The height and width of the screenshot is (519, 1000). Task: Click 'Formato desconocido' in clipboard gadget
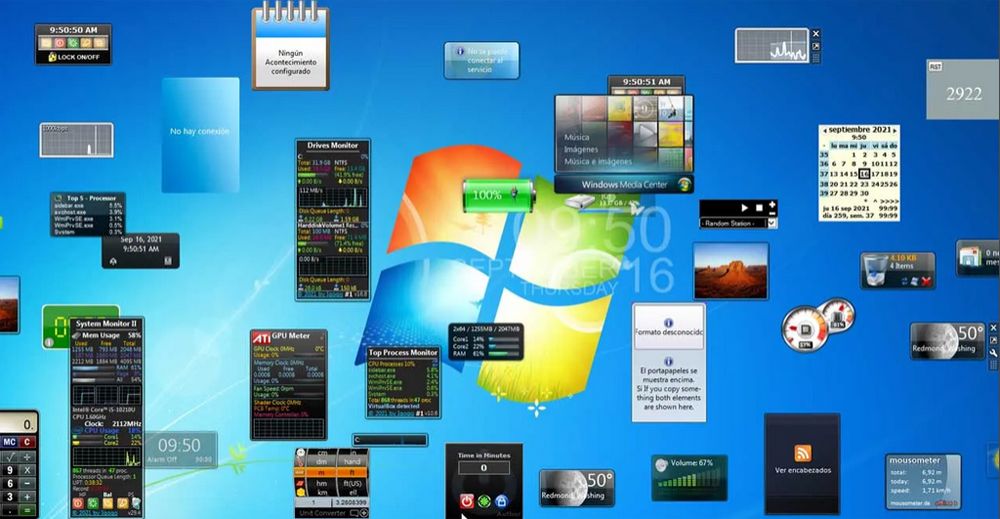[669, 332]
